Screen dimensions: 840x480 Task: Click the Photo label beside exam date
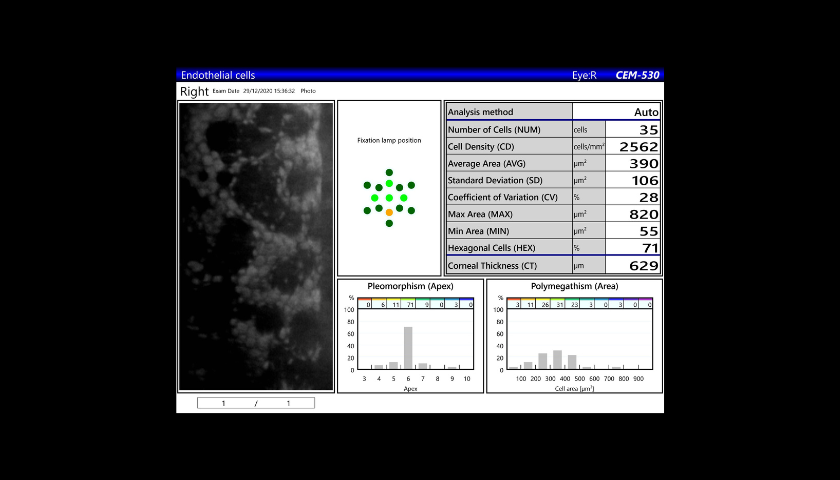coord(308,91)
